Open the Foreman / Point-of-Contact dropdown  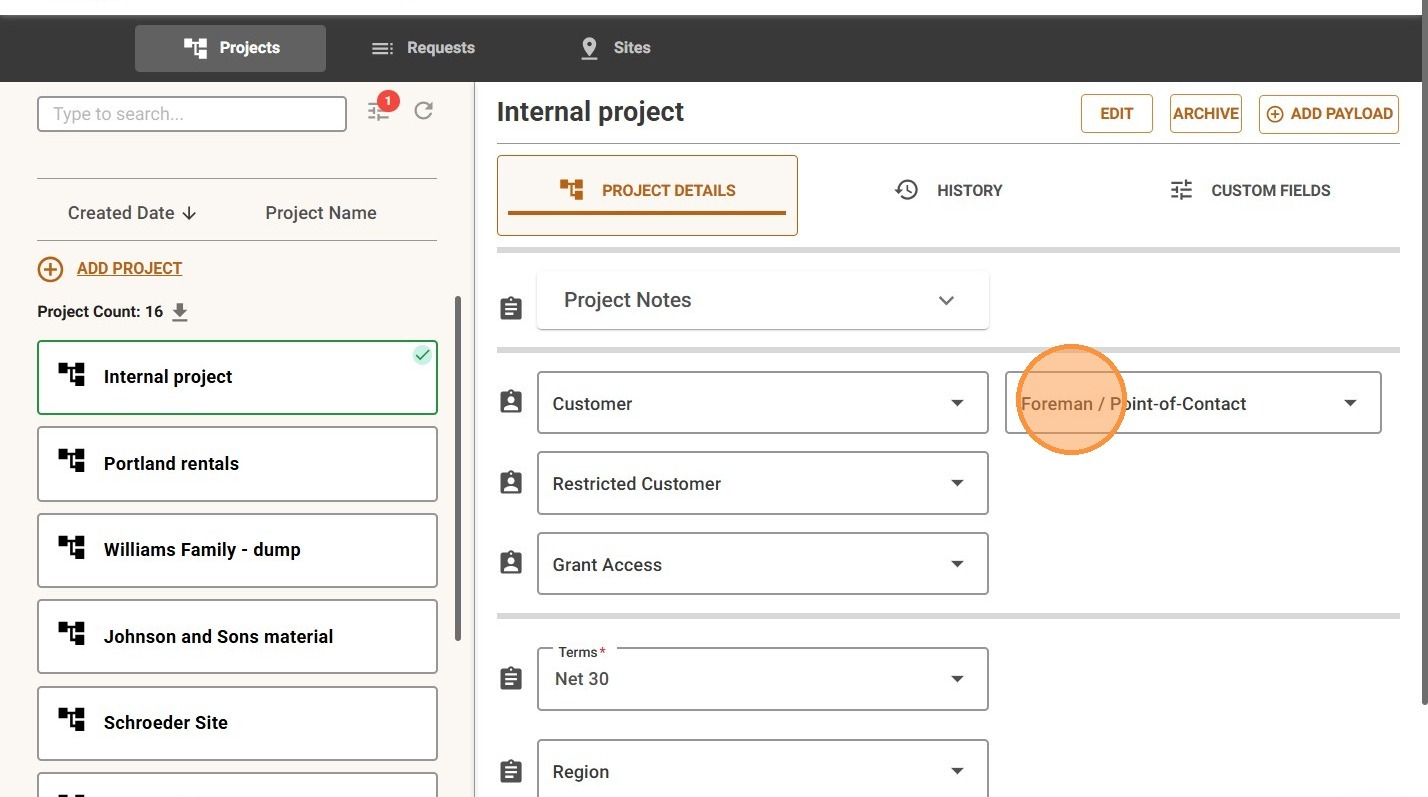click(x=1193, y=403)
